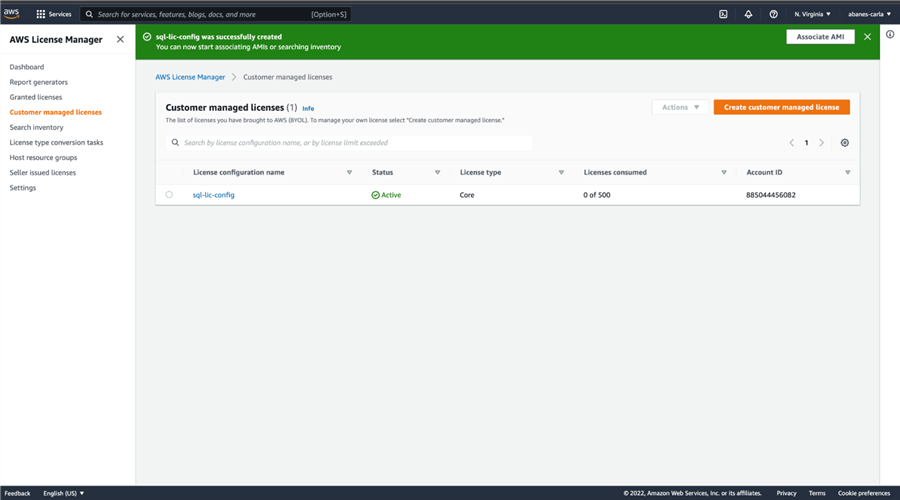This screenshot has height=500, width=900.
Task: Click the Customer managed licenses breadcrumb text
Action: 288,77
